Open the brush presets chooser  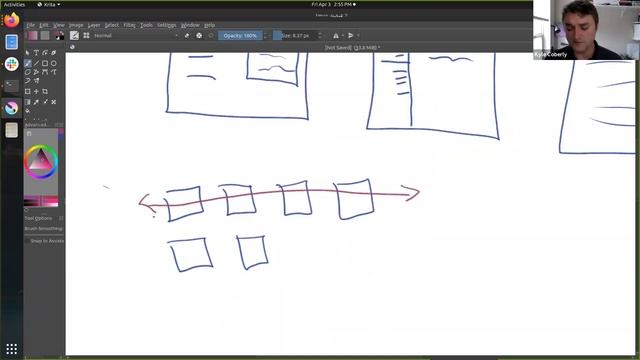click(86, 36)
